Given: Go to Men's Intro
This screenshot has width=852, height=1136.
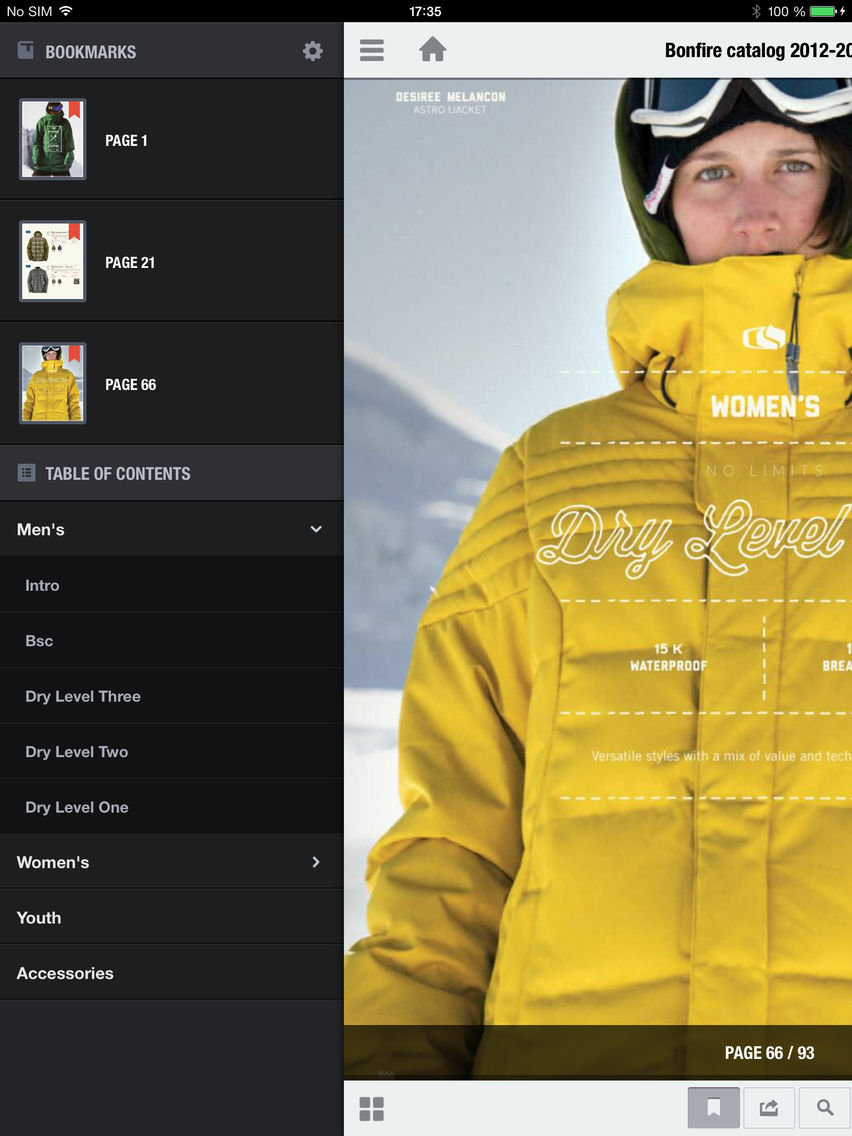Looking at the screenshot, I should coord(172,585).
